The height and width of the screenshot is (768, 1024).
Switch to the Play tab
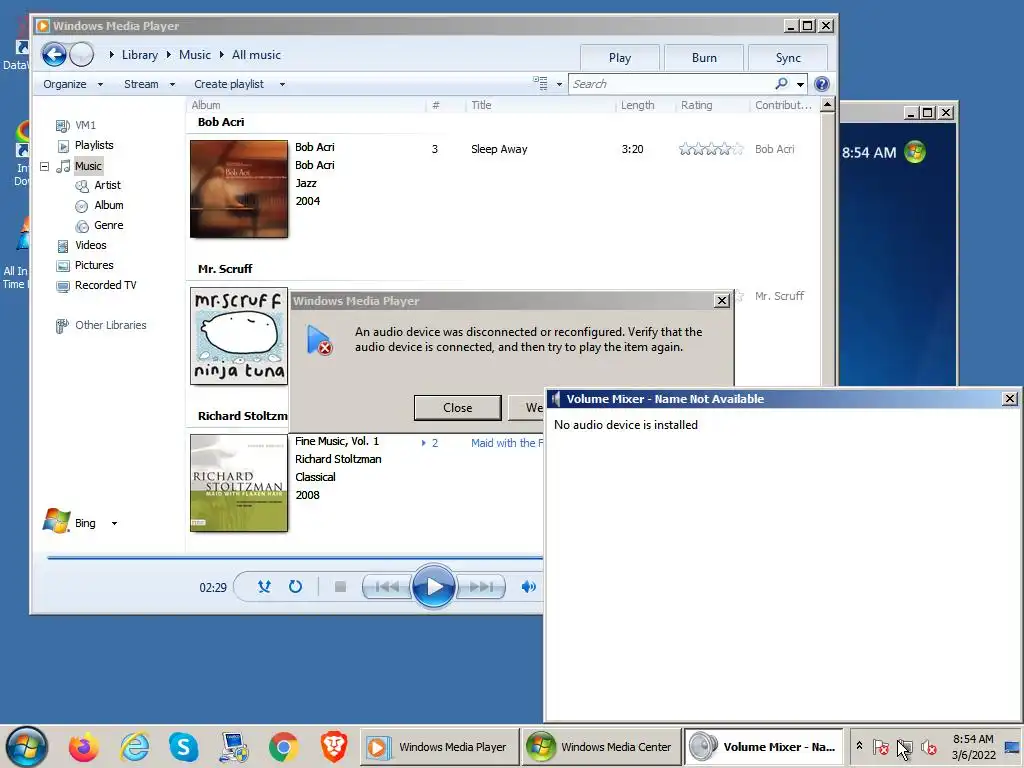(x=619, y=57)
